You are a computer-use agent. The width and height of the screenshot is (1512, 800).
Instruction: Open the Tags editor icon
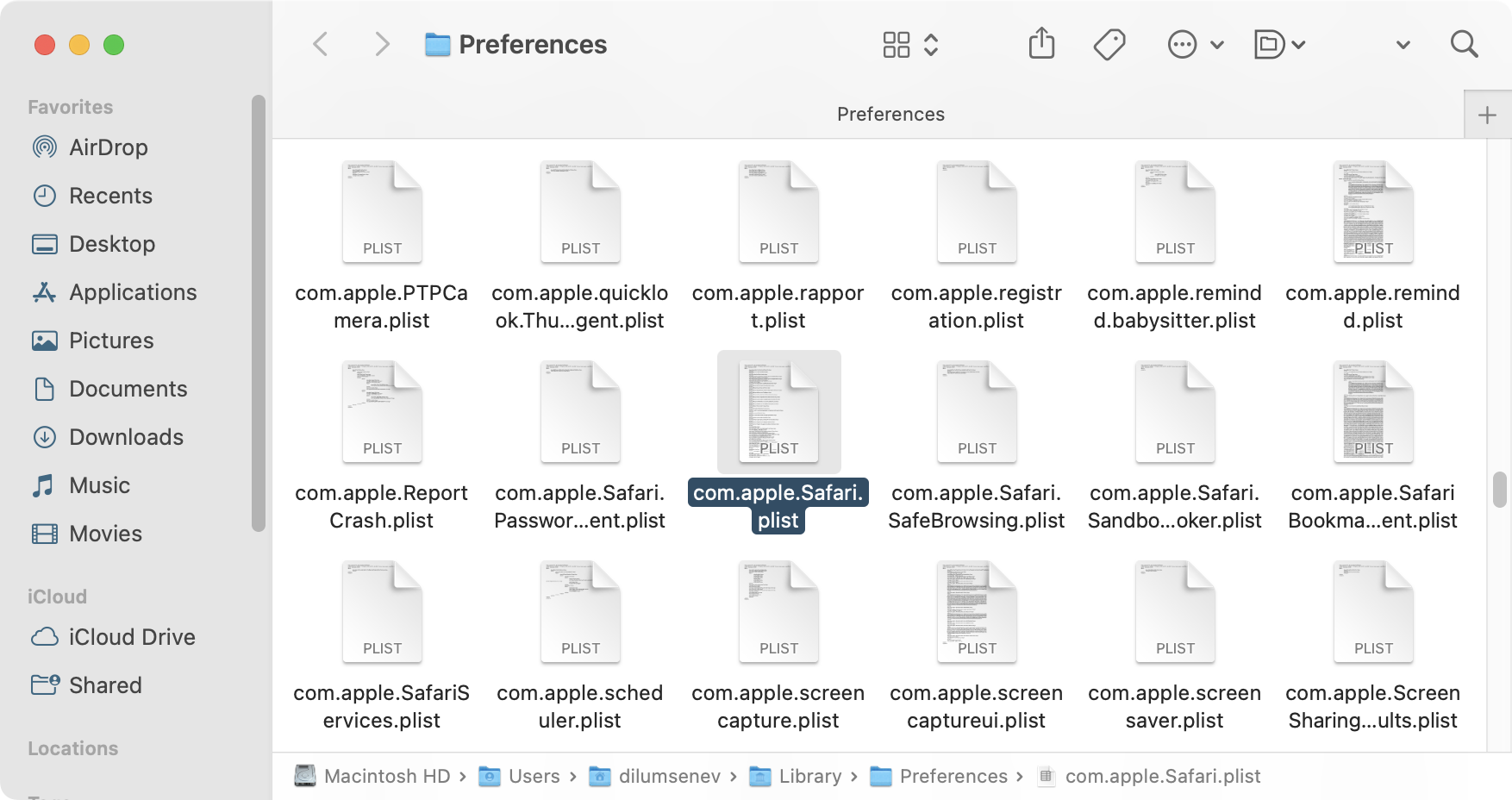point(1109,44)
